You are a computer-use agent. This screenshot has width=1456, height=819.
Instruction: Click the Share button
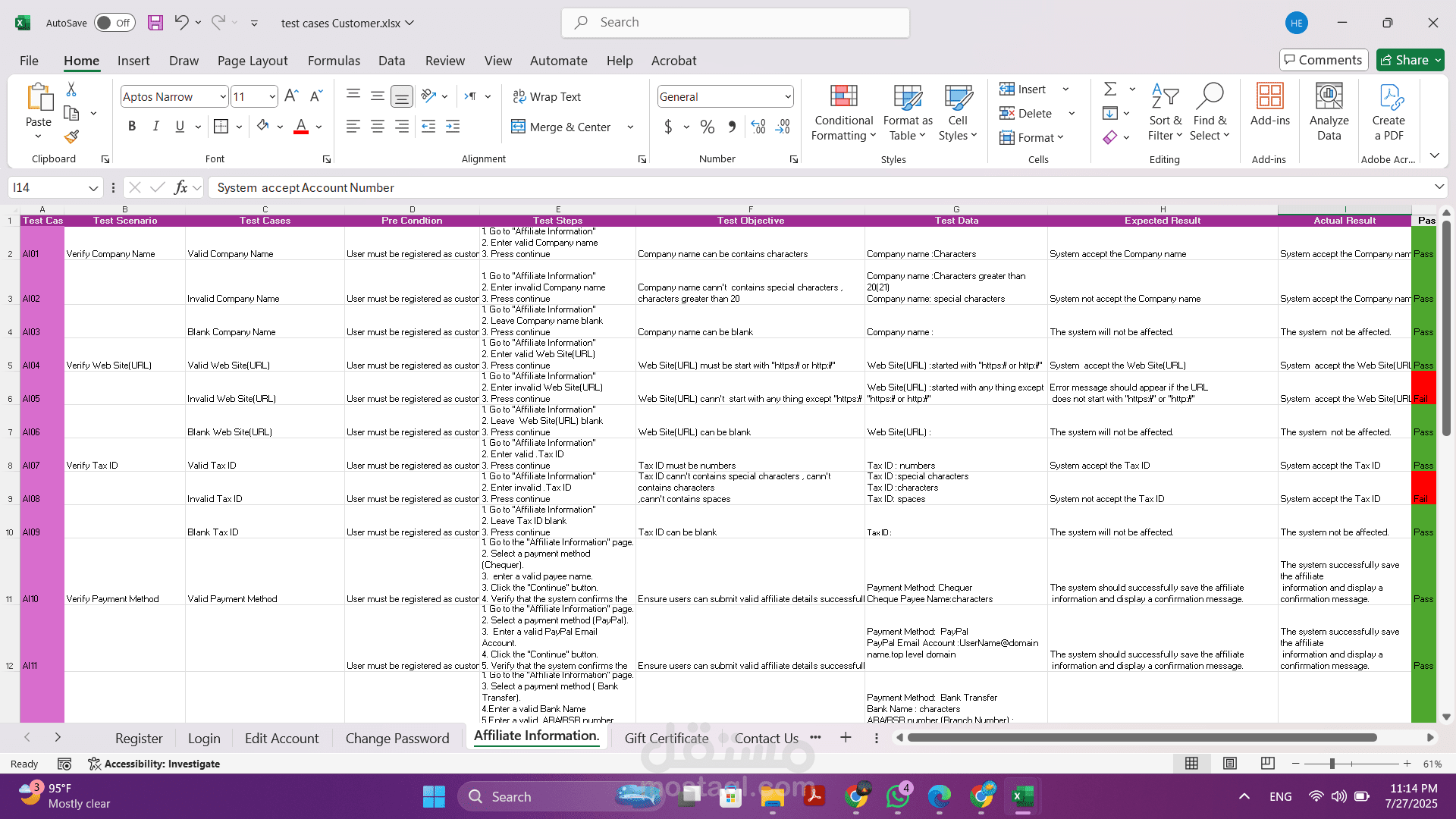[x=1403, y=60]
